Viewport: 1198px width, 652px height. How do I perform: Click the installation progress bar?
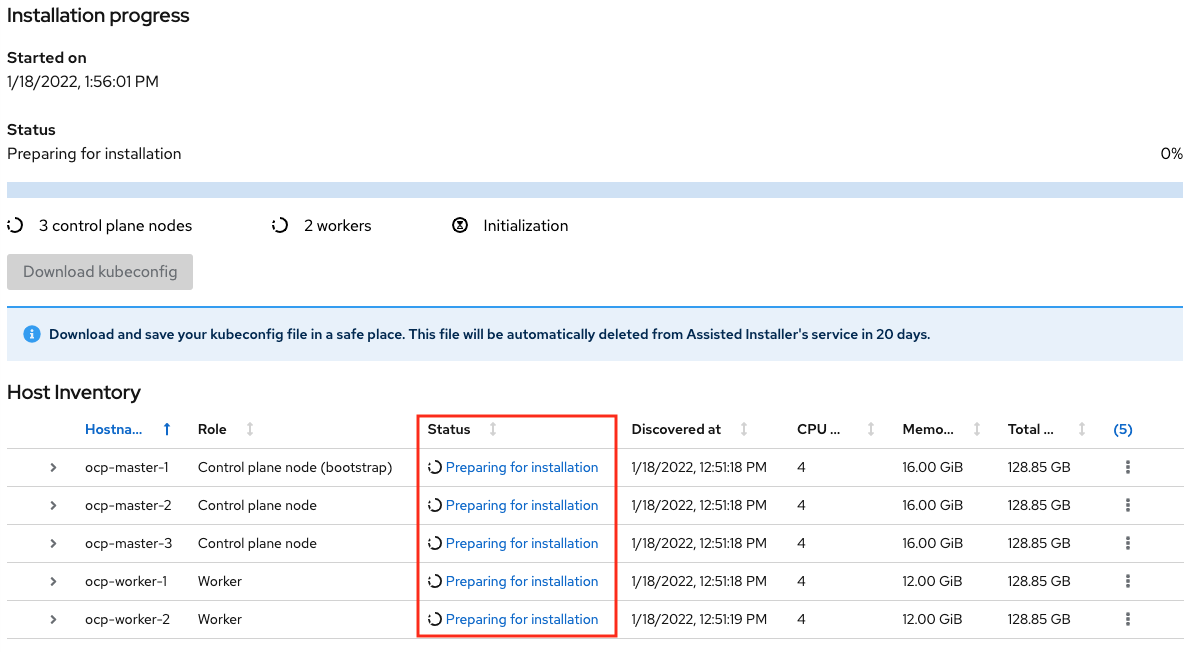click(594, 190)
